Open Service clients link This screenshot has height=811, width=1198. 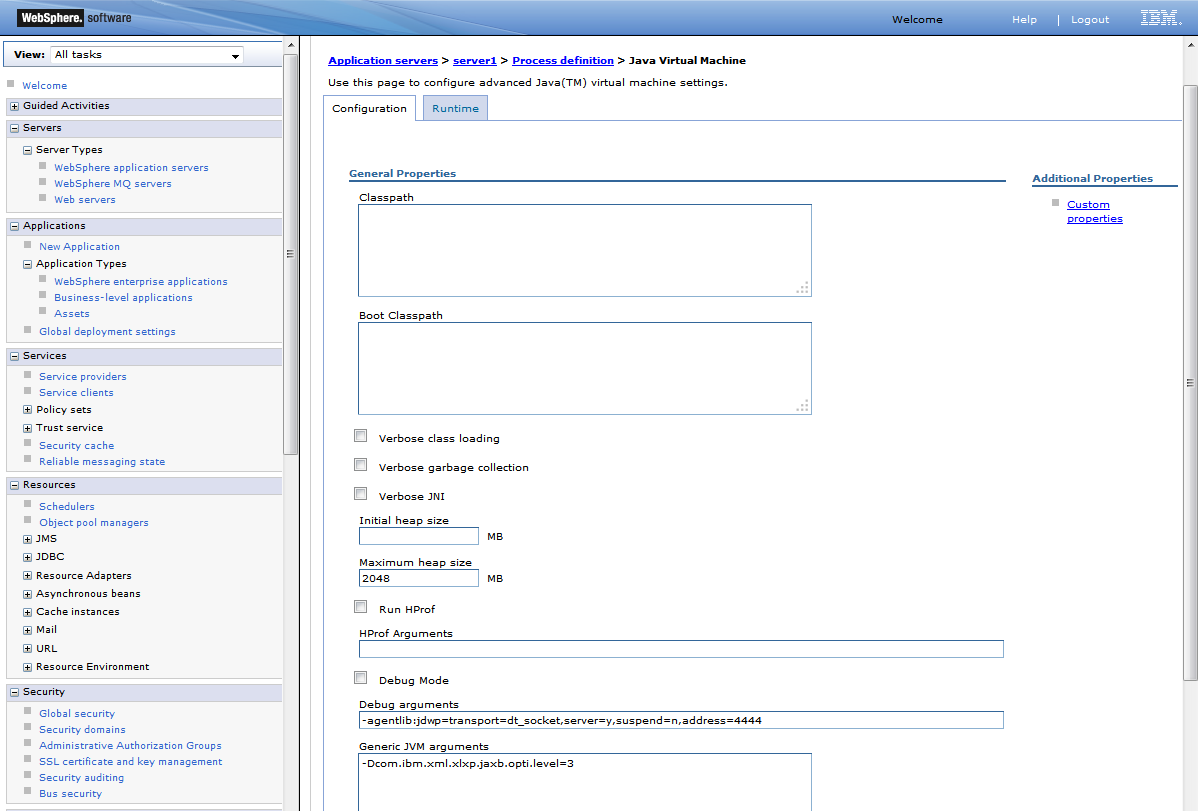coord(76,393)
